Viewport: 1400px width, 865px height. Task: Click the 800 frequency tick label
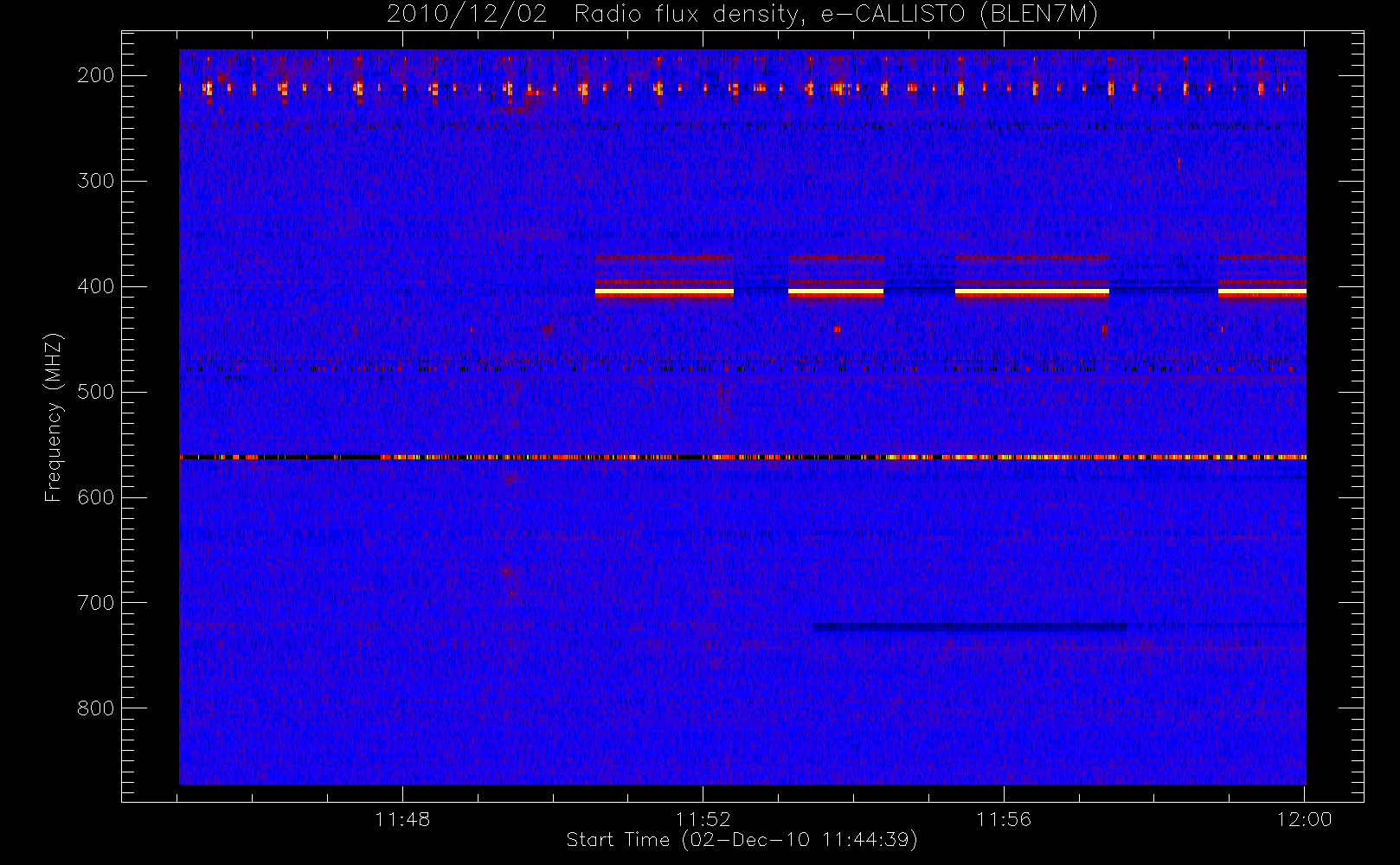pyautogui.click(x=96, y=708)
